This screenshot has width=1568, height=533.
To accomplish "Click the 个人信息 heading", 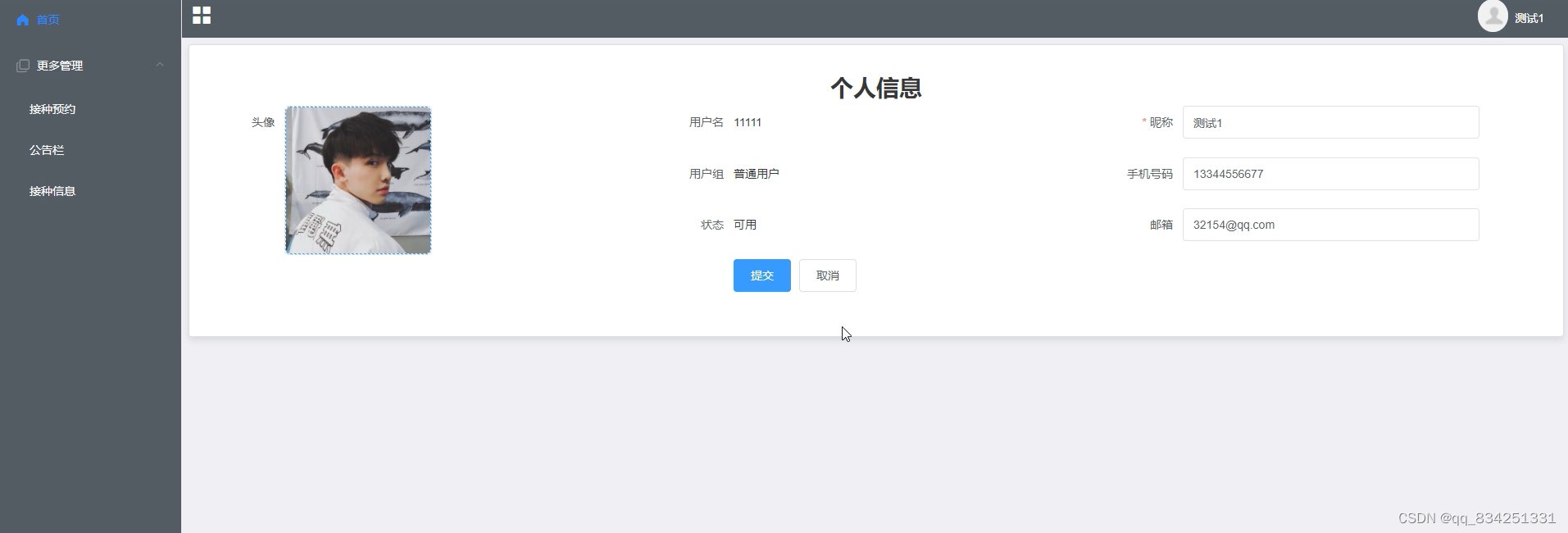I will point(876,88).
